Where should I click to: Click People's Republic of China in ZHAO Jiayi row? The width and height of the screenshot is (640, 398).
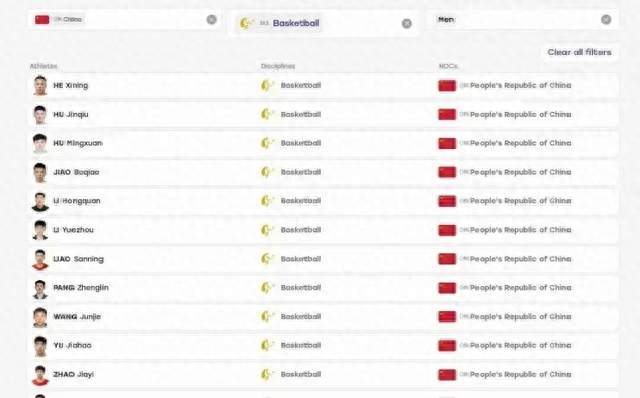pos(520,374)
